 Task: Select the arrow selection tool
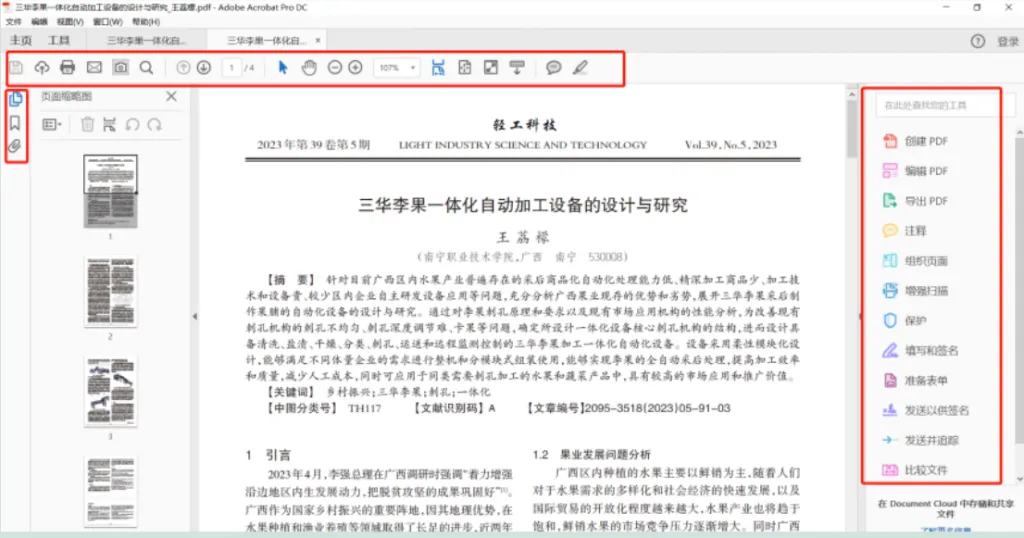coord(283,67)
